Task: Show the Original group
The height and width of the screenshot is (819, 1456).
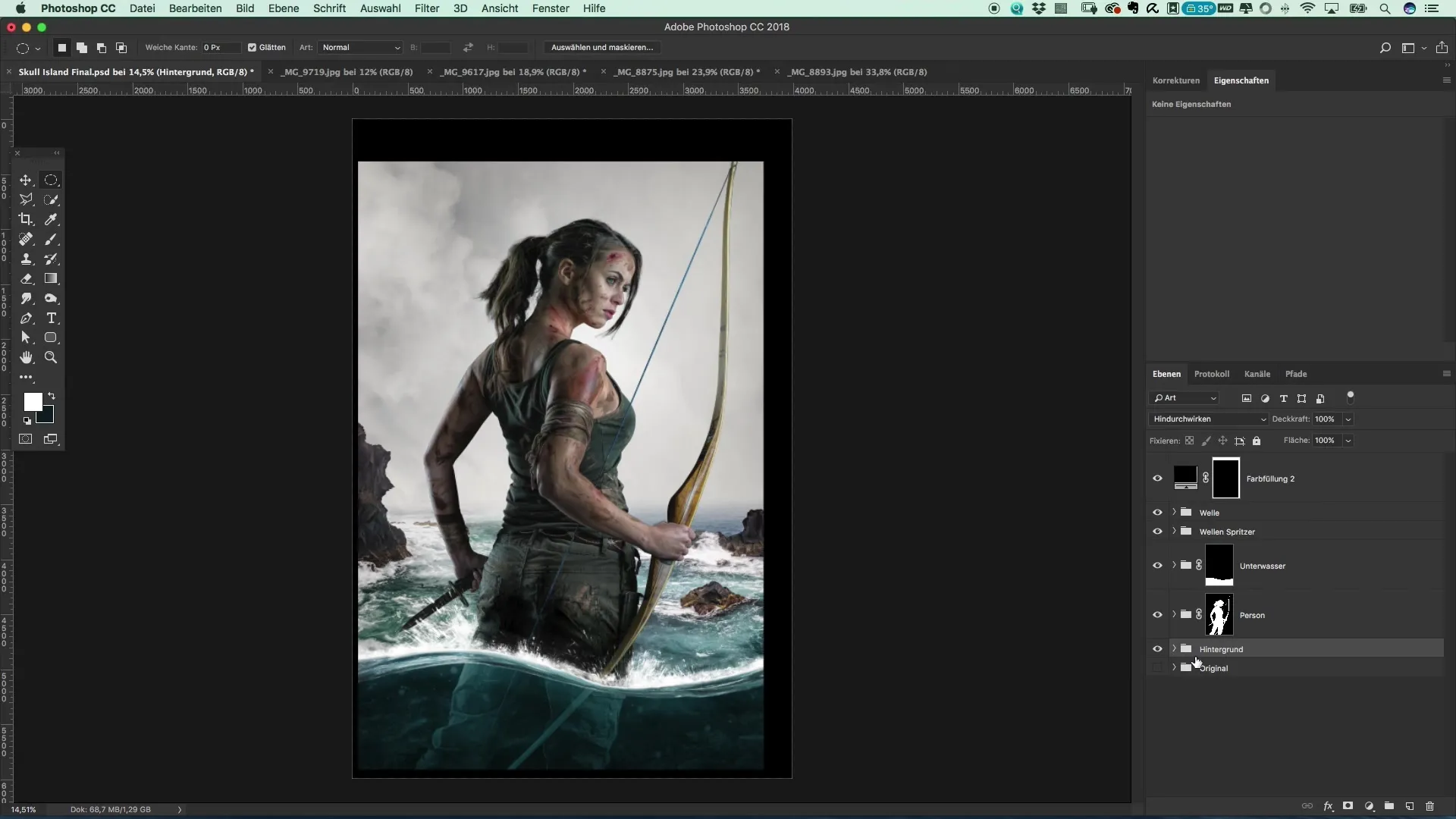Action: 1157,668
